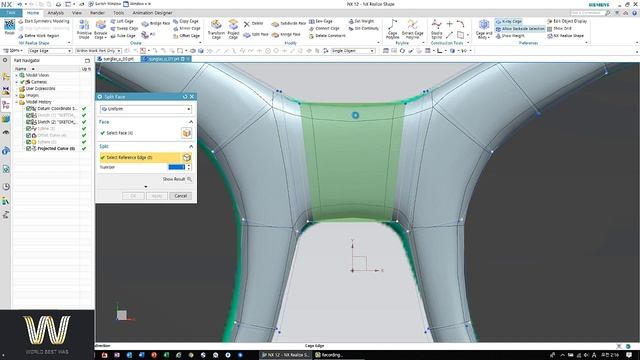Viewport: 640px width, 360px height.
Task: Expand the Model Views tree node
Action: point(17,76)
